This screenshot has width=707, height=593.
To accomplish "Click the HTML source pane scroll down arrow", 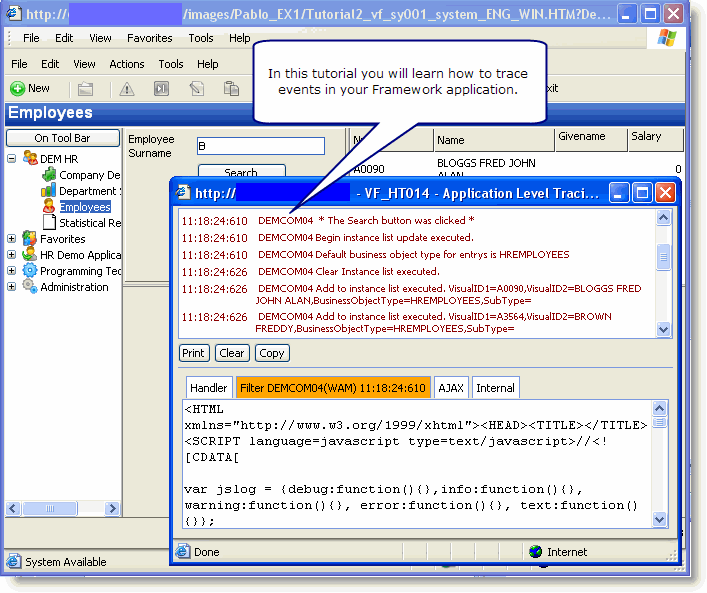I will (x=659, y=519).
